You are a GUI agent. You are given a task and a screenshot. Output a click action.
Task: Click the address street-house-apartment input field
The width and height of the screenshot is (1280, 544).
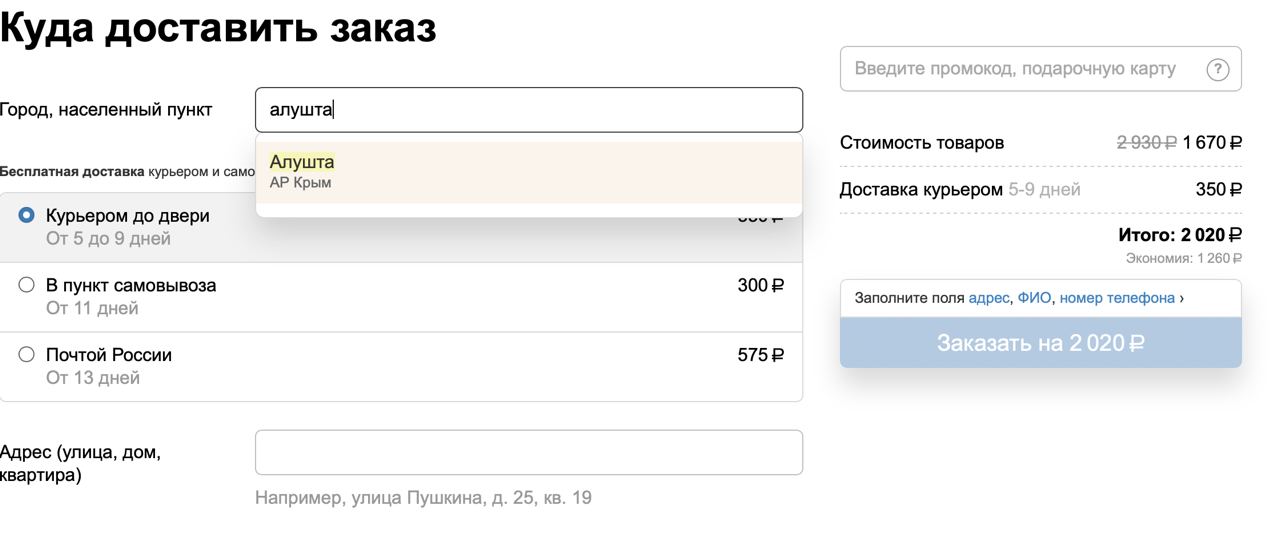point(529,452)
